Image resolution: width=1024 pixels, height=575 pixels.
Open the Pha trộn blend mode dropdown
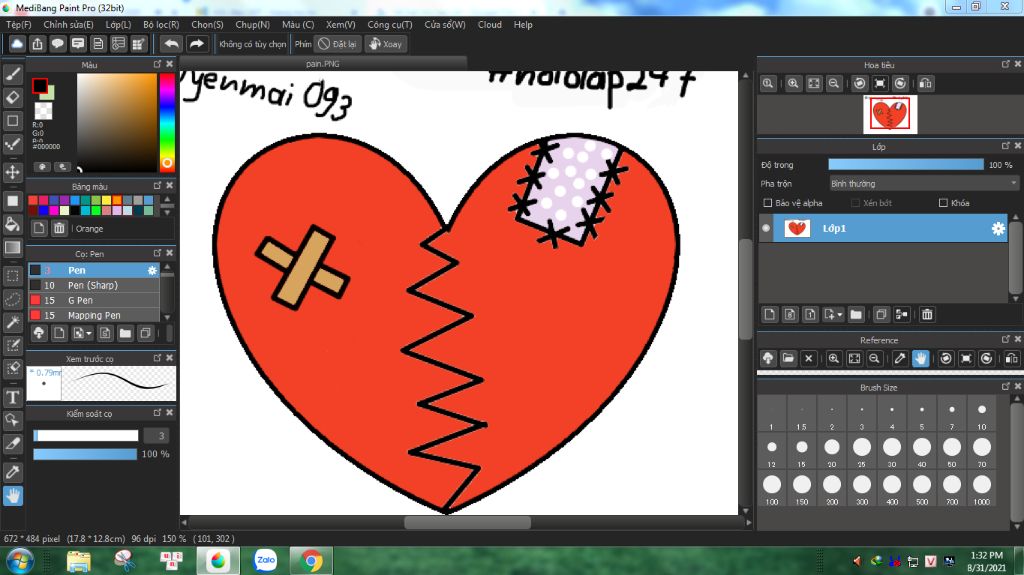(924, 184)
